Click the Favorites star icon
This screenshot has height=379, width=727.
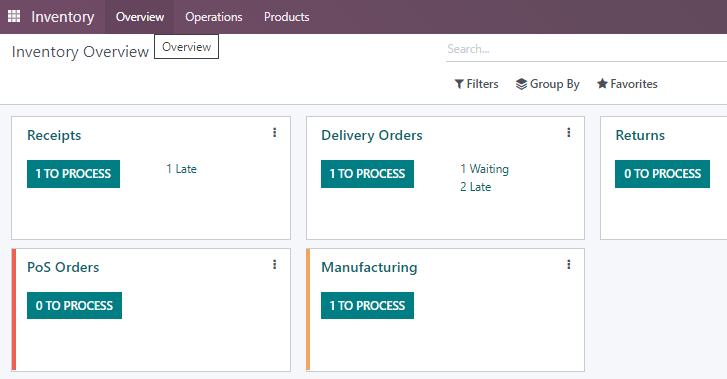[x=602, y=84]
